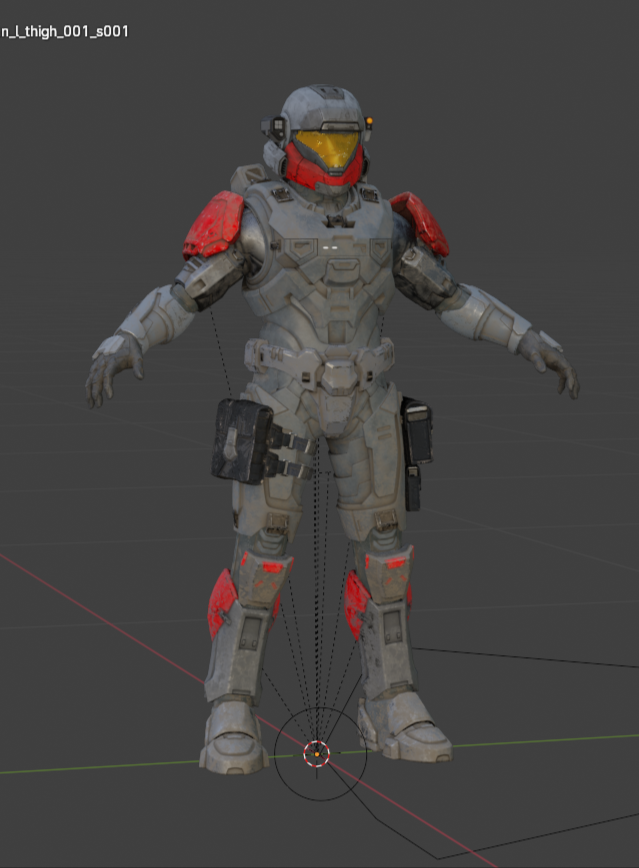639x868 pixels.
Task: Click the 3D cursor at world origin
Action: coord(317,754)
